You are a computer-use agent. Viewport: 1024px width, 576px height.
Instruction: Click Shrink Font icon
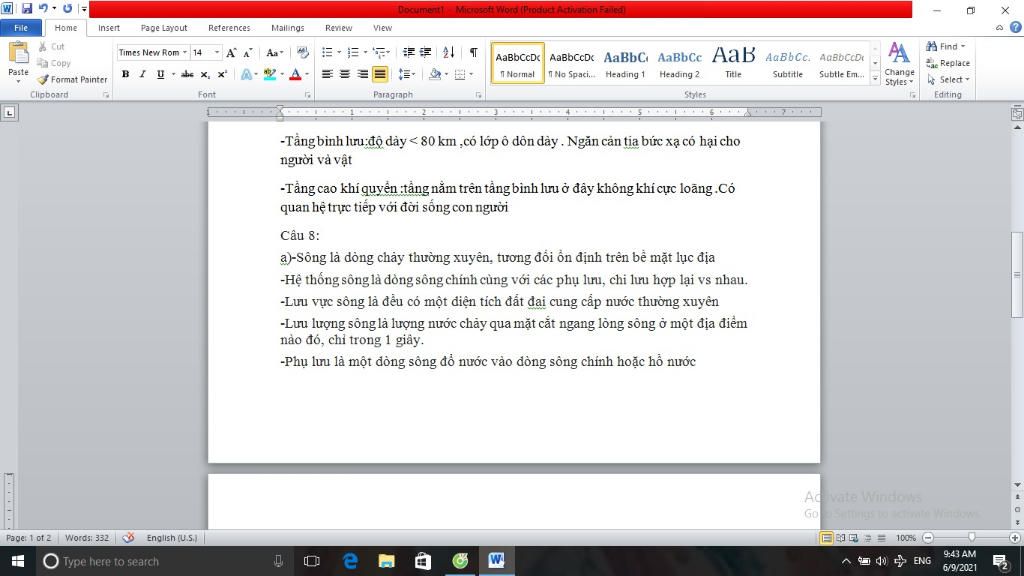[x=248, y=52]
